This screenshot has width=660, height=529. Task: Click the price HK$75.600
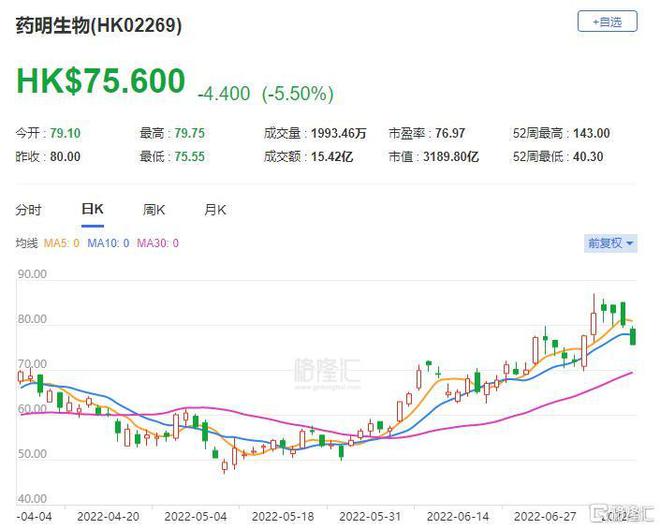(x=101, y=80)
